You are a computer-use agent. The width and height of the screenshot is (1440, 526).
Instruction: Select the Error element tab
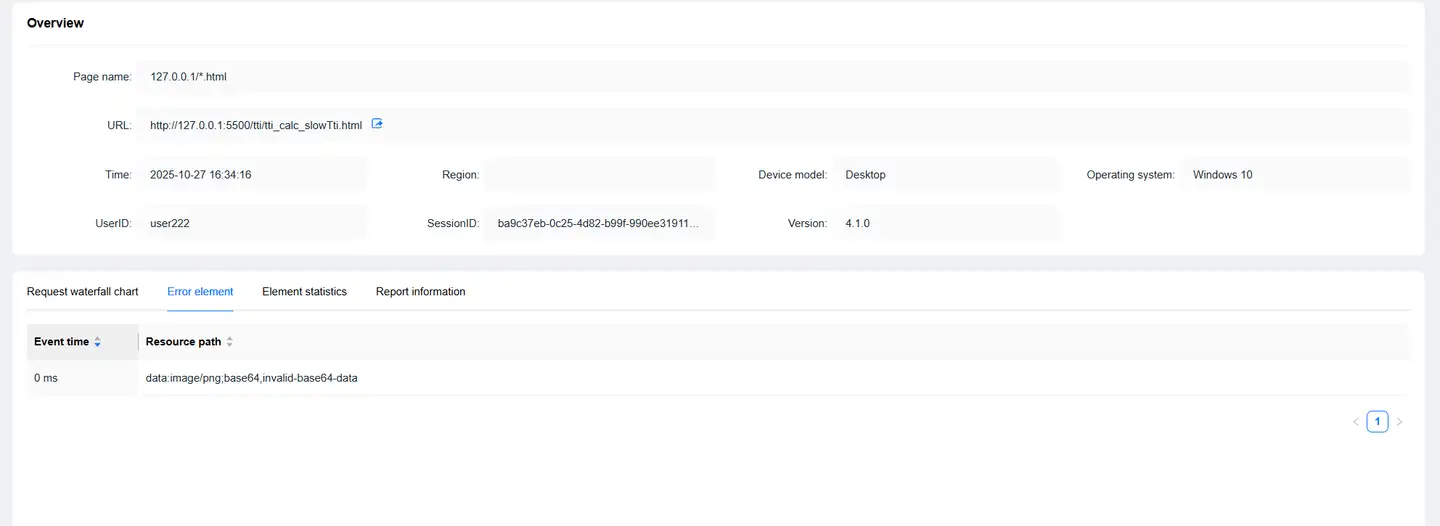click(200, 292)
